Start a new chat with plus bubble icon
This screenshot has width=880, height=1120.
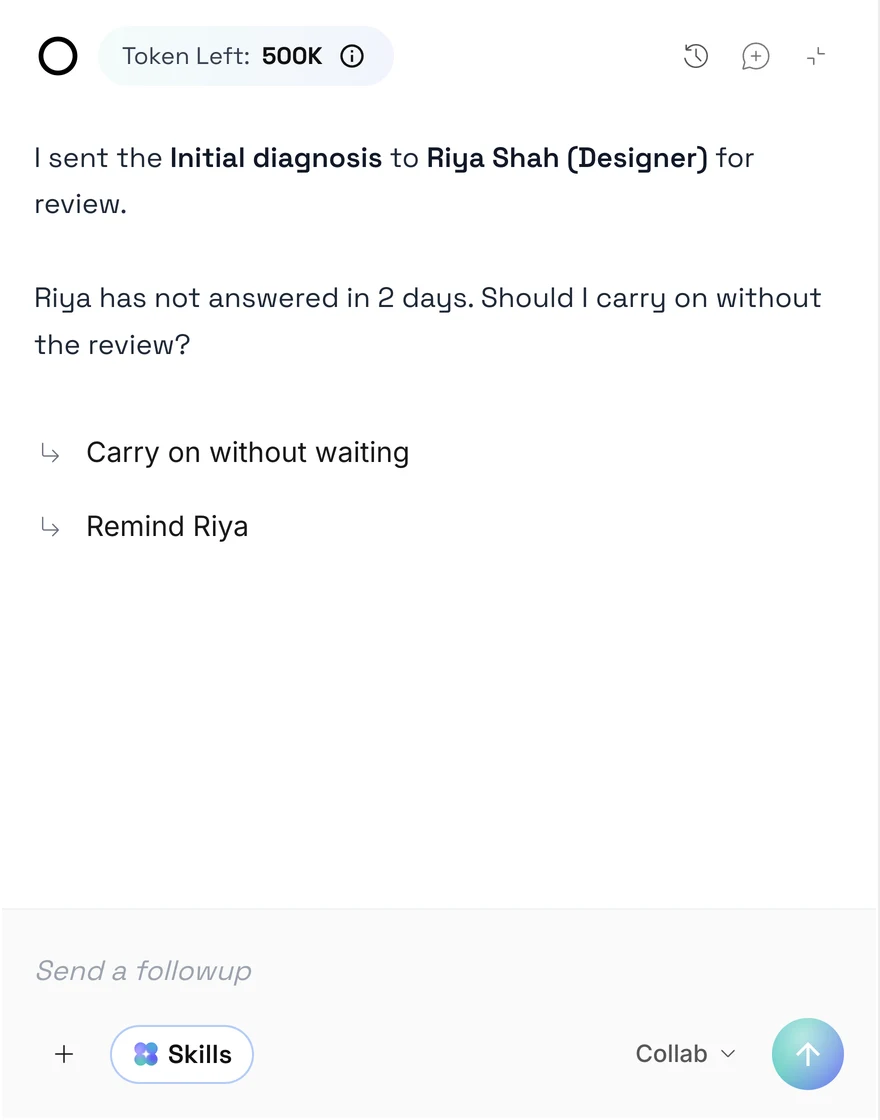755,56
